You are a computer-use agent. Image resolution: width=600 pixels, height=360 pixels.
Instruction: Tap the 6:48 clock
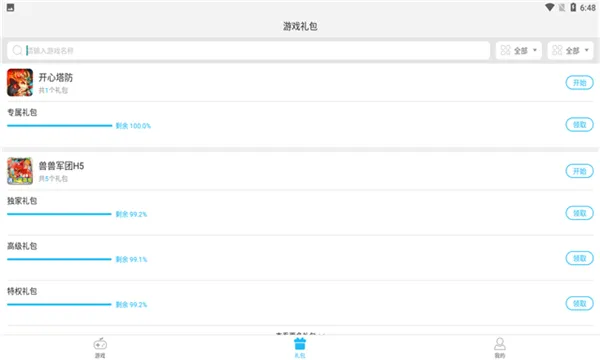tap(587, 8)
